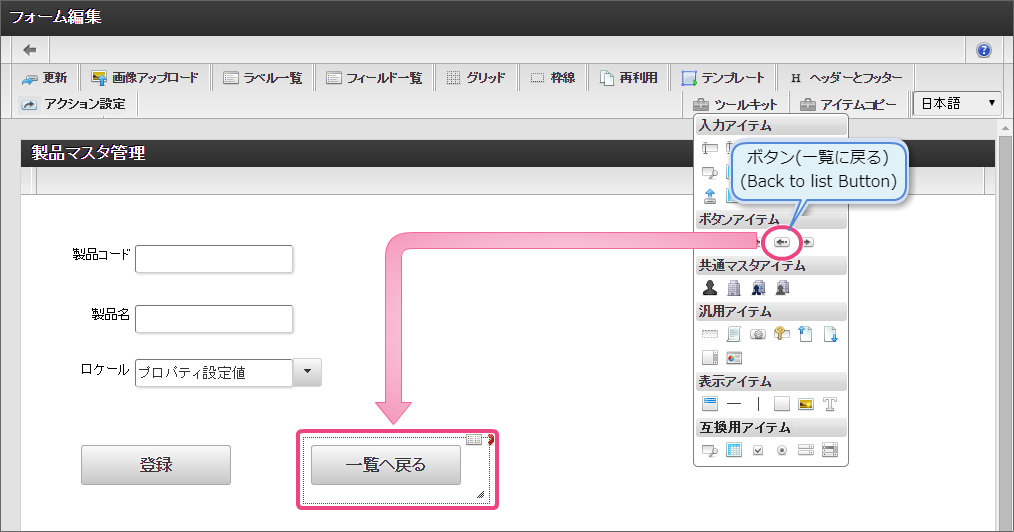Click the 一覧へ戻る button

click(x=386, y=465)
